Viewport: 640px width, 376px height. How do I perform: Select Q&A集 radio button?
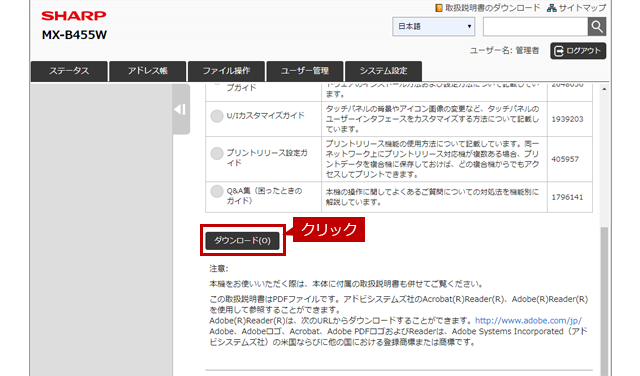(x=217, y=191)
